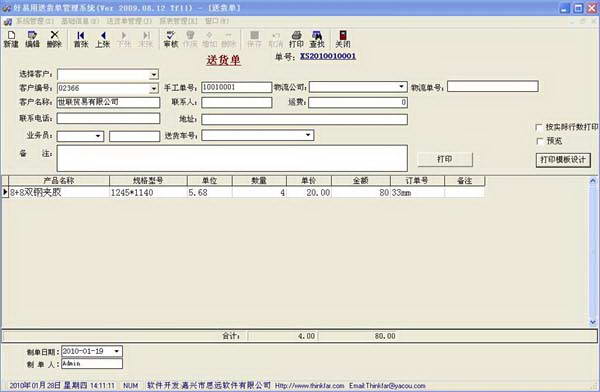Open the 系统管理 menu
Image resolution: width=600 pixels, height=392 pixels.
click(34, 21)
